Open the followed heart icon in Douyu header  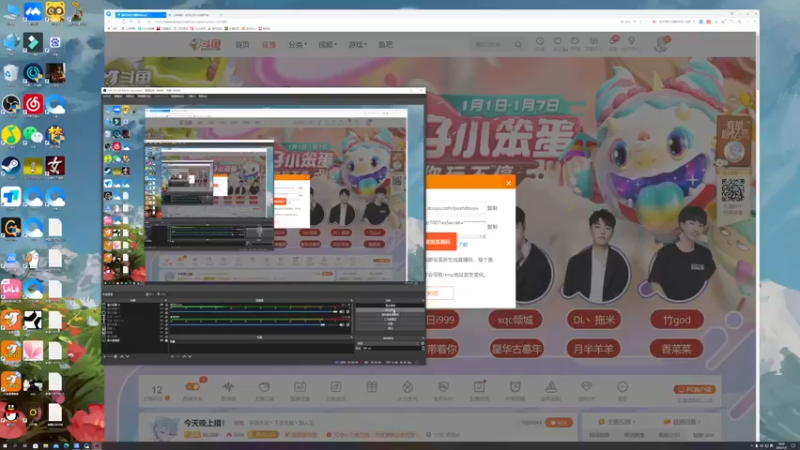tap(558, 41)
